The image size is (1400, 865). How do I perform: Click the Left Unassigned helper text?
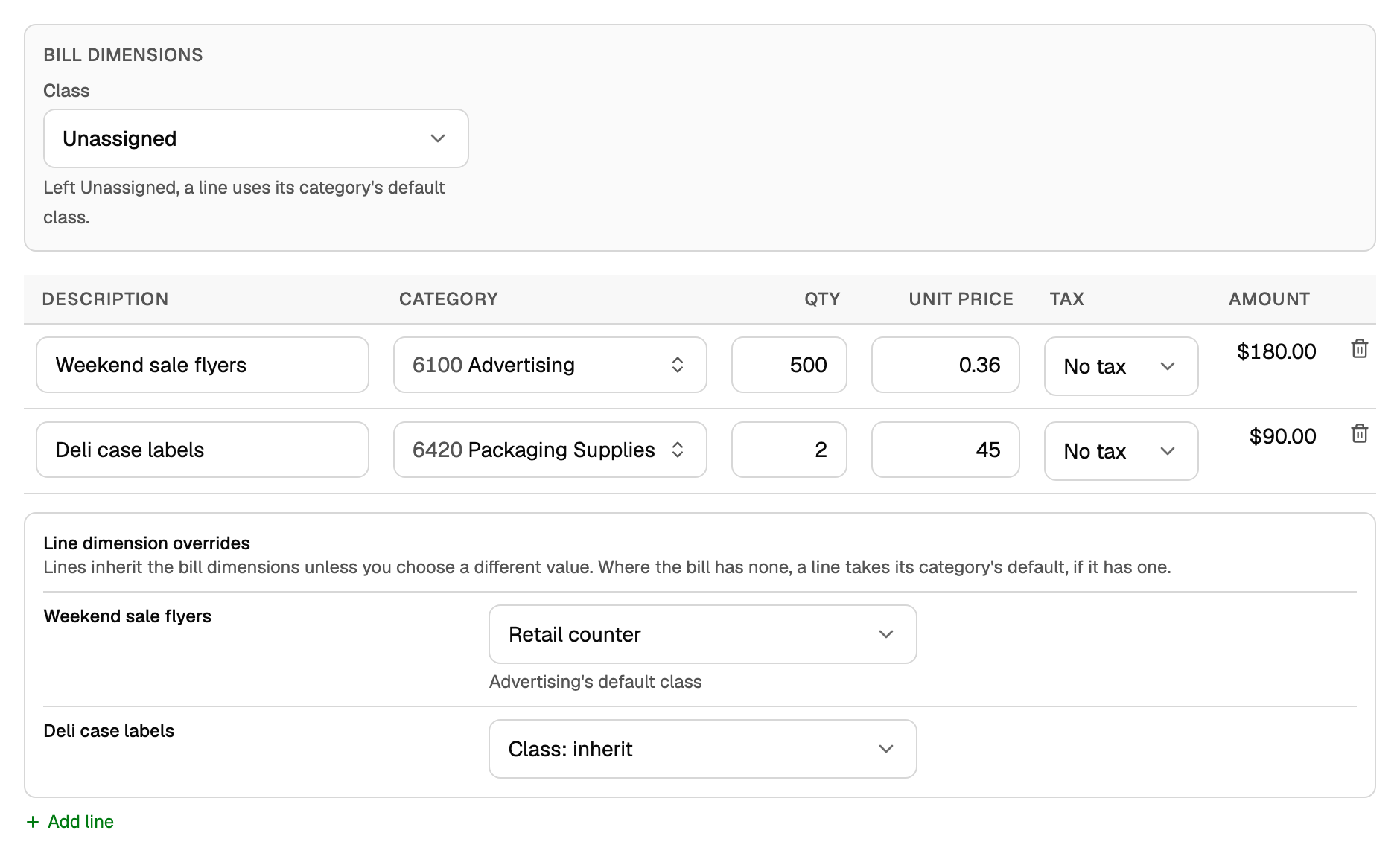(x=244, y=202)
